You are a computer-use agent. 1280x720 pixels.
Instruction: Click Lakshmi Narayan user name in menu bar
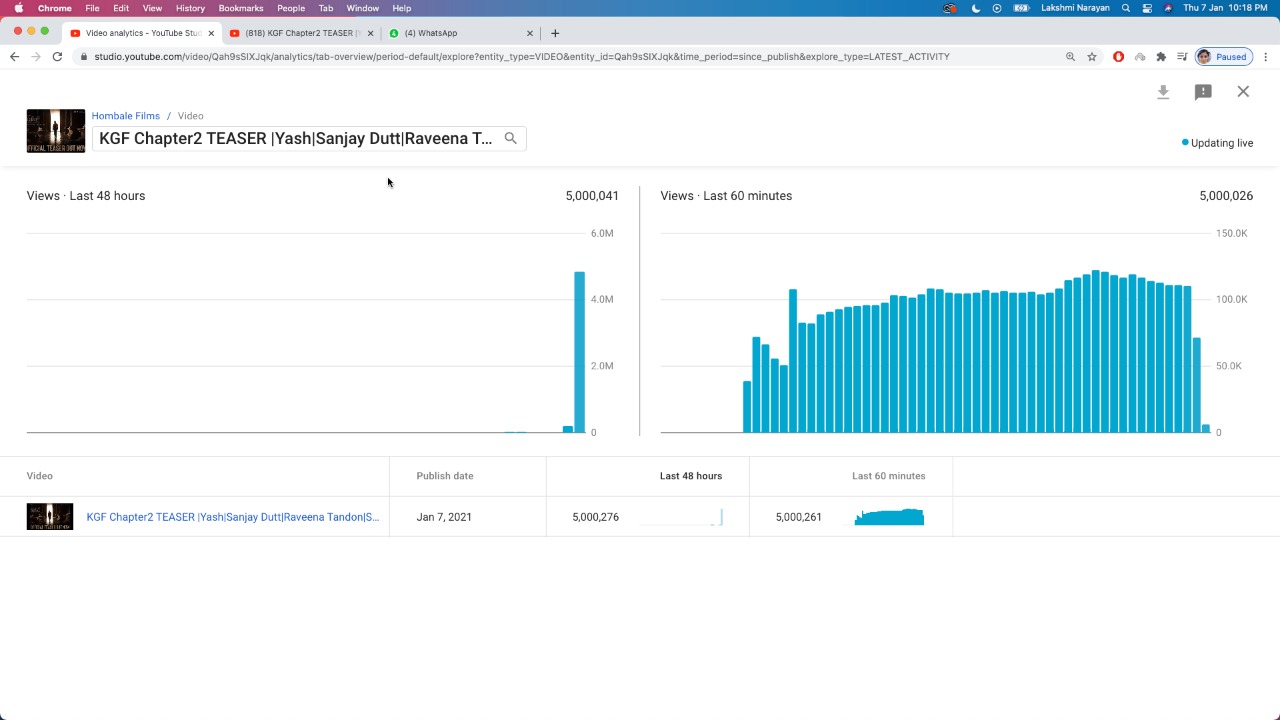1075,8
